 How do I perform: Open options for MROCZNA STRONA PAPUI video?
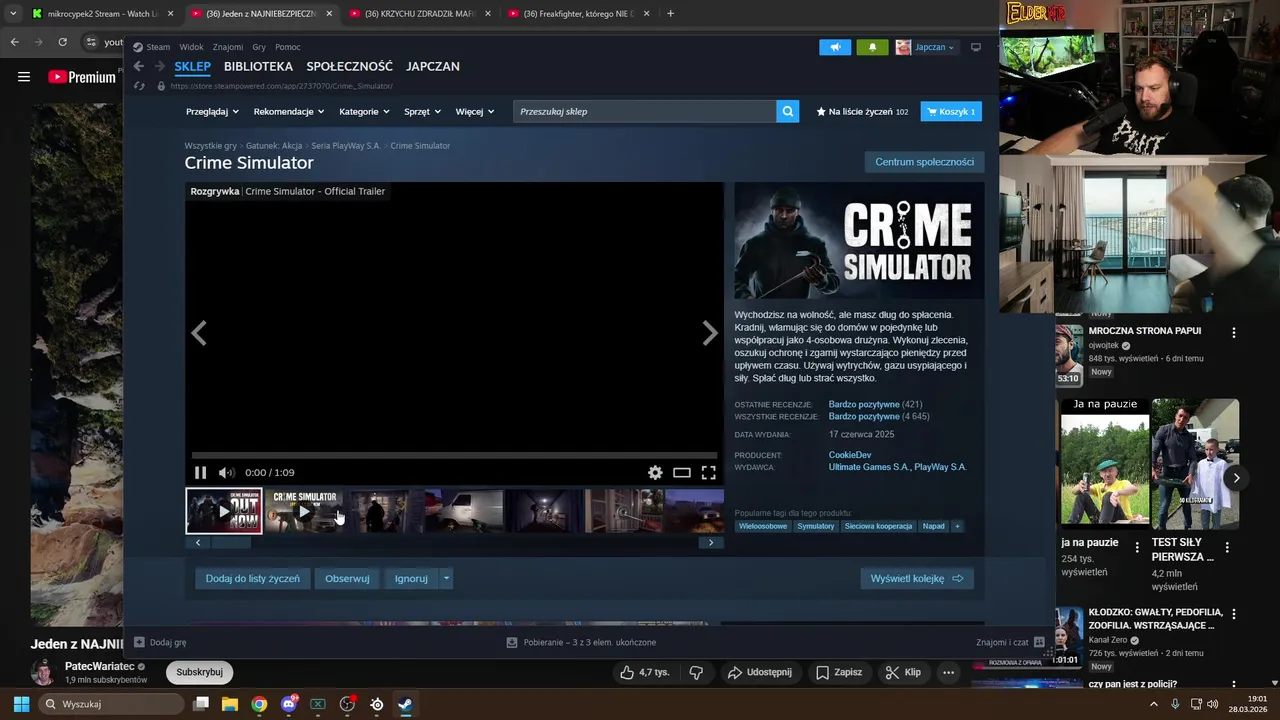pyautogui.click(x=1233, y=332)
